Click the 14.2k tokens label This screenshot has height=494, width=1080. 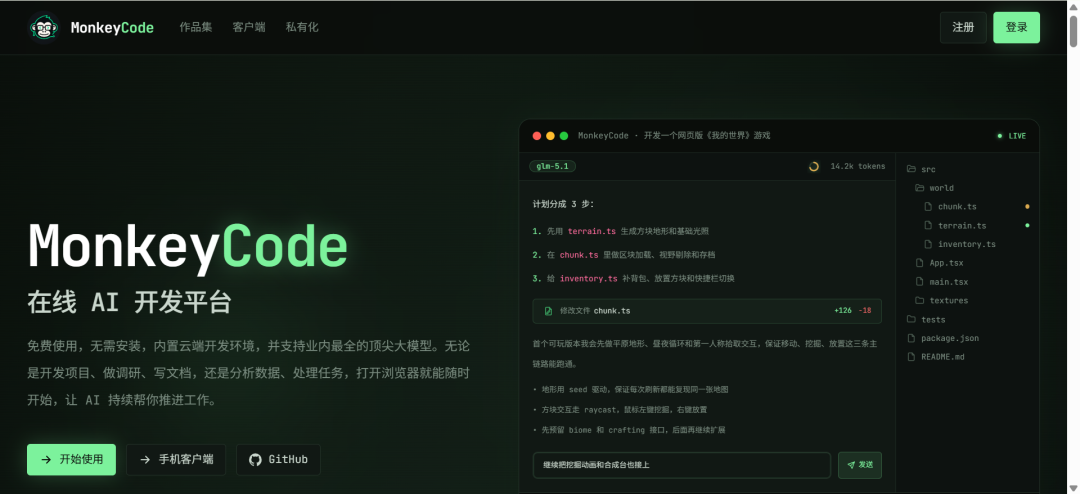tap(858, 166)
